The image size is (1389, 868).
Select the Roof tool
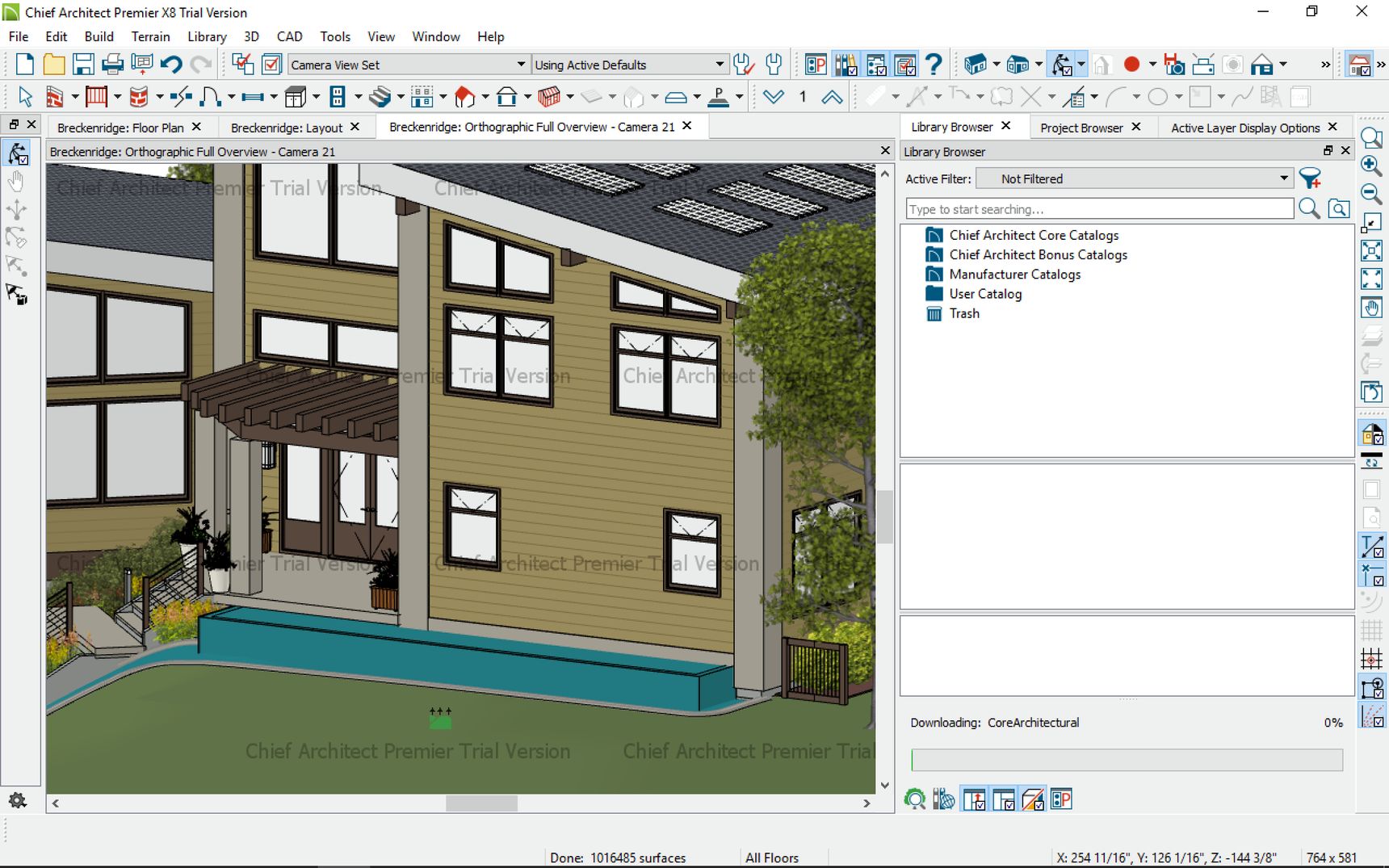(464, 97)
